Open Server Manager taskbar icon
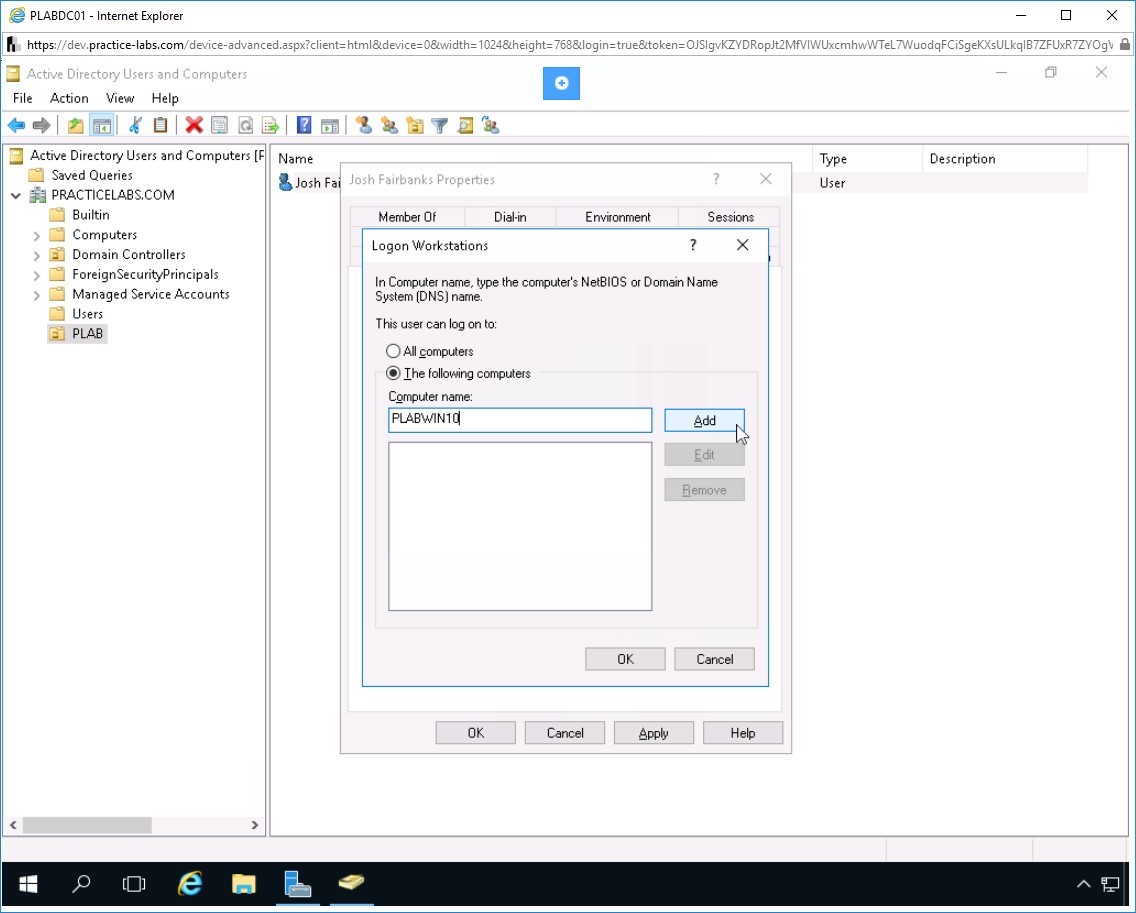Image resolution: width=1136 pixels, height=913 pixels. point(297,883)
